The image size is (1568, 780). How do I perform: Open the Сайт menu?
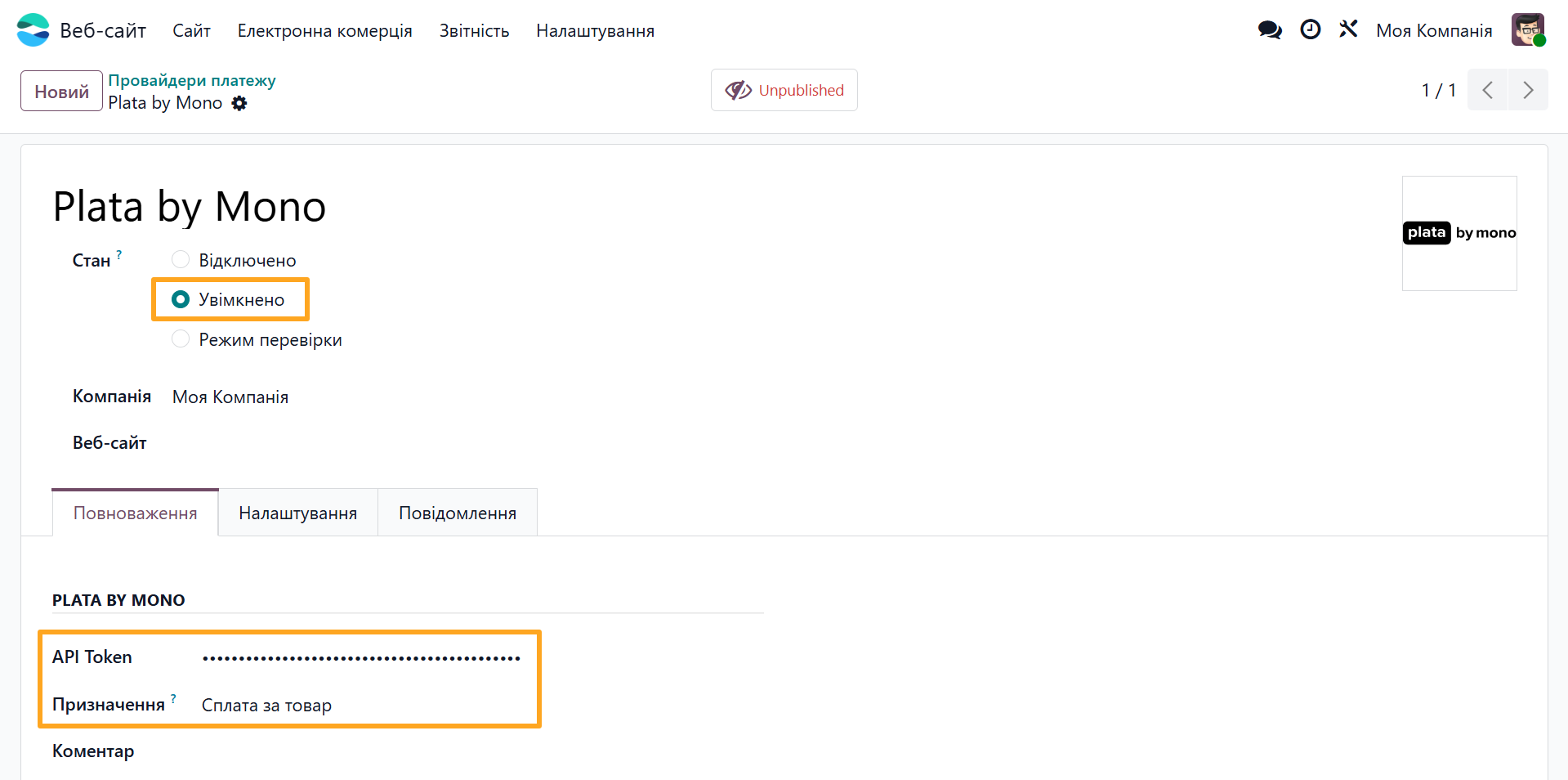[x=191, y=31]
